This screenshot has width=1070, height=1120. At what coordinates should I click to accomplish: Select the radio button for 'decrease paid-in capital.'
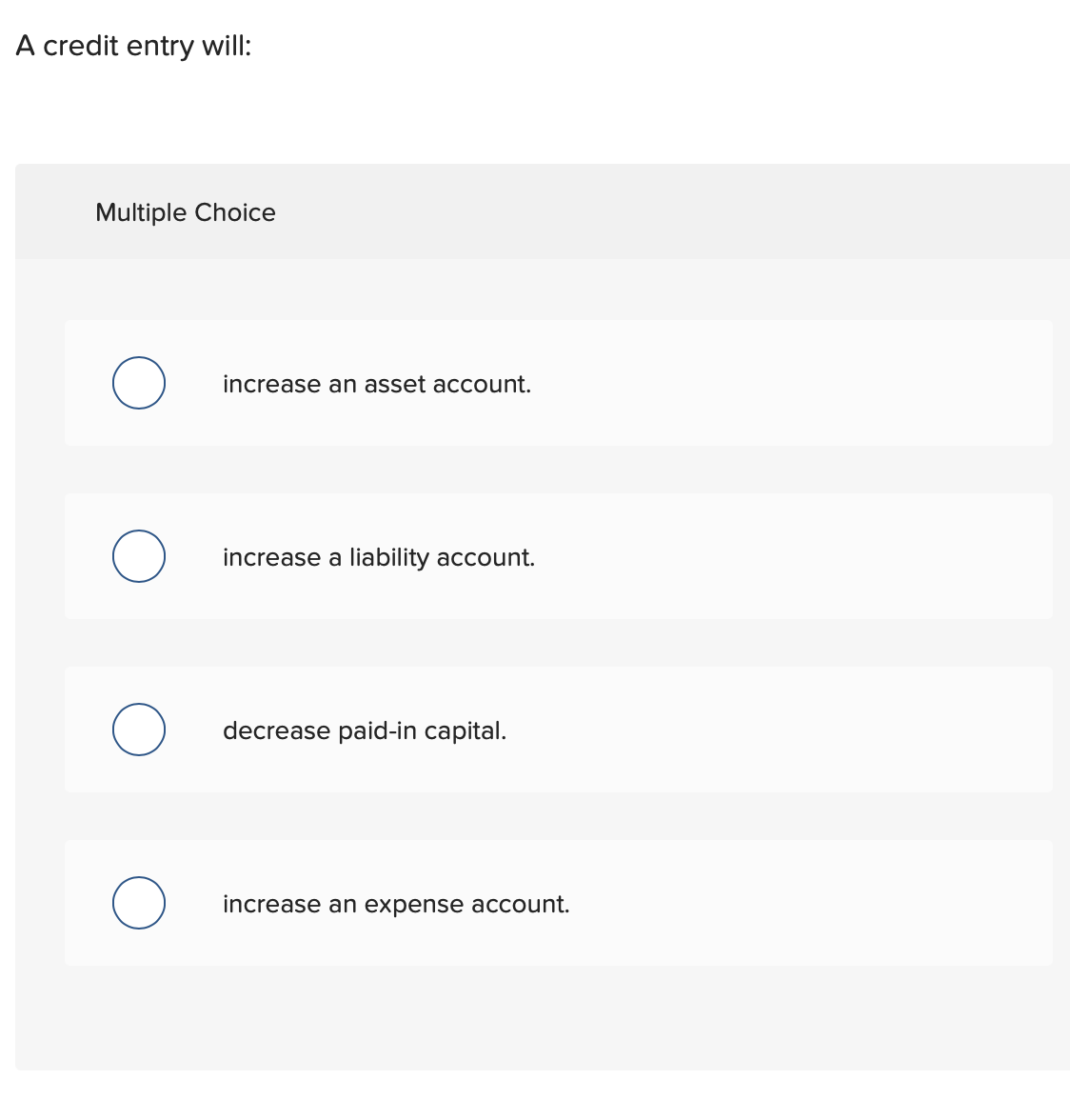(x=138, y=730)
